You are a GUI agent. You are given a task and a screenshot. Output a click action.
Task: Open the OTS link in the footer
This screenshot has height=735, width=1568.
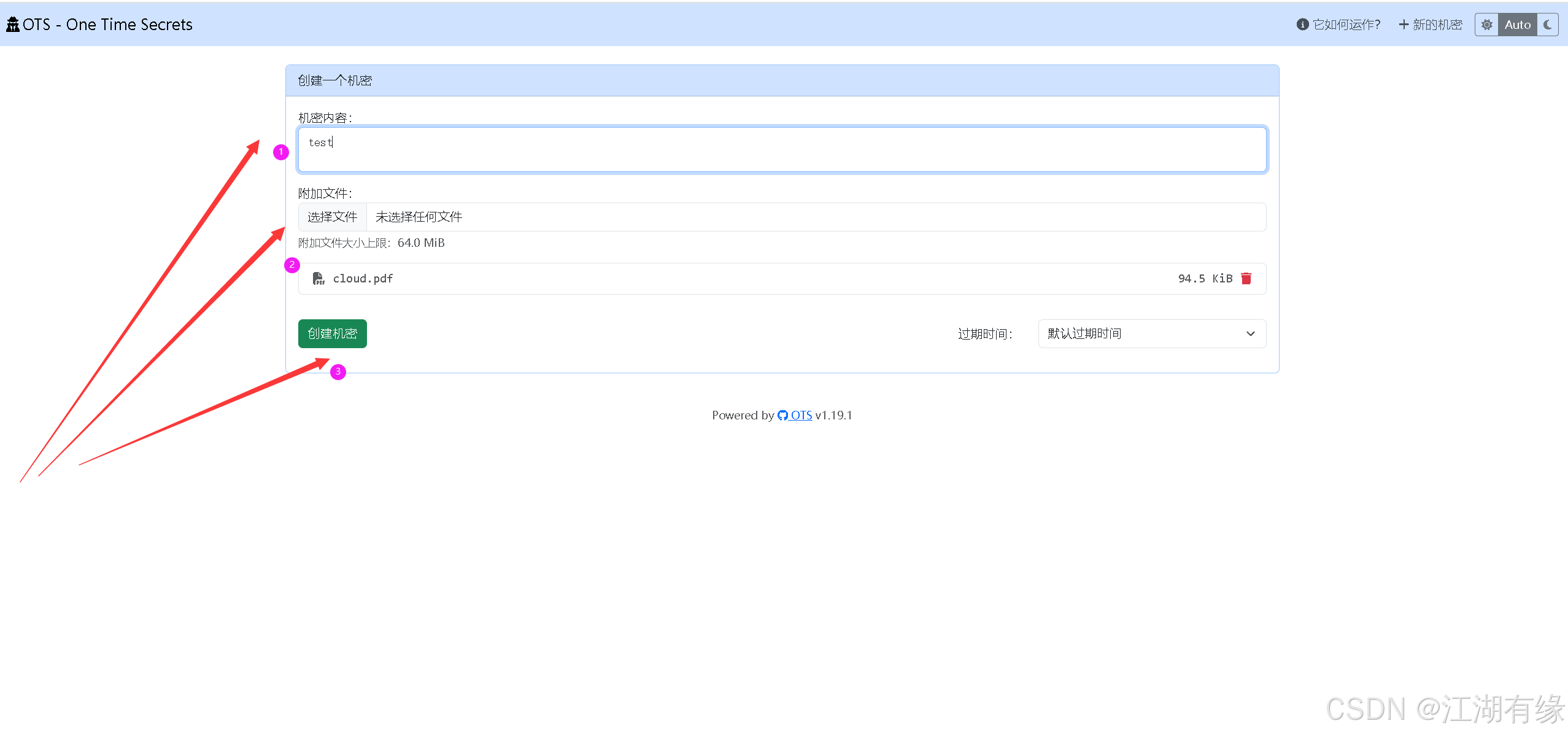coord(801,416)
